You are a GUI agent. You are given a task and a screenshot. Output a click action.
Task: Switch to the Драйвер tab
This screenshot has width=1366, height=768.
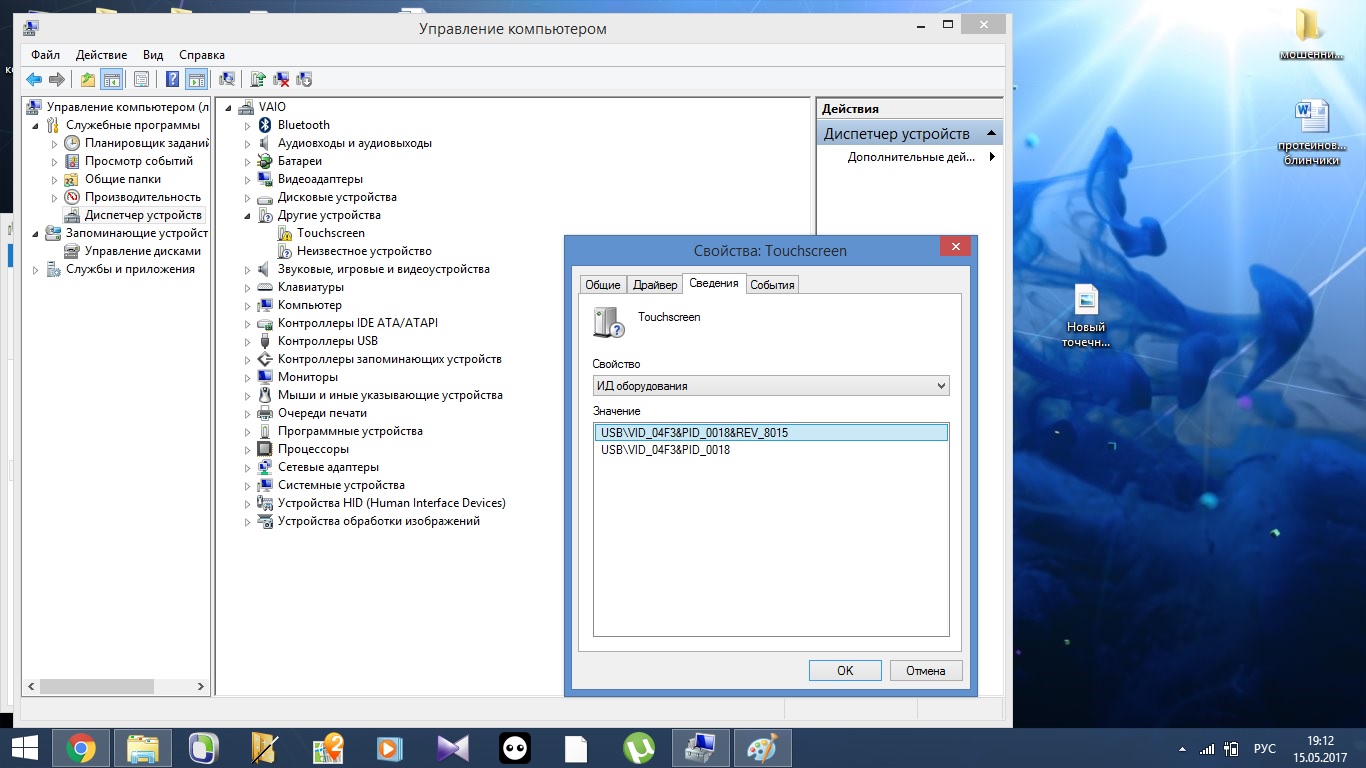(x=655, y=285)
